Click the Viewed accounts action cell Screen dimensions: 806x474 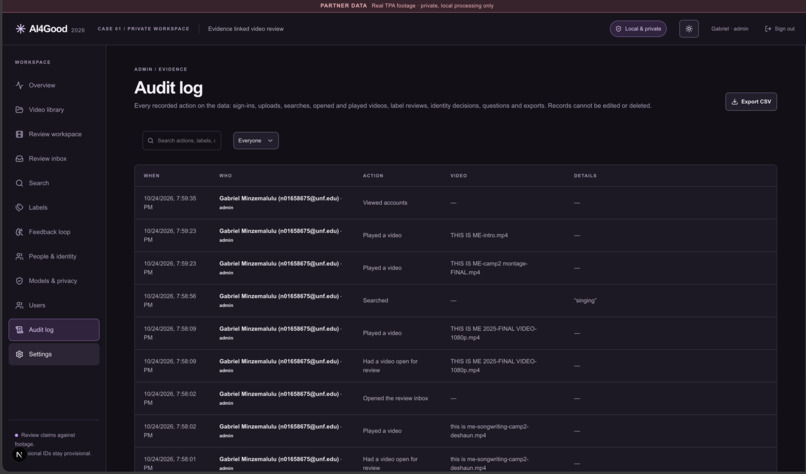pos(385,203)
